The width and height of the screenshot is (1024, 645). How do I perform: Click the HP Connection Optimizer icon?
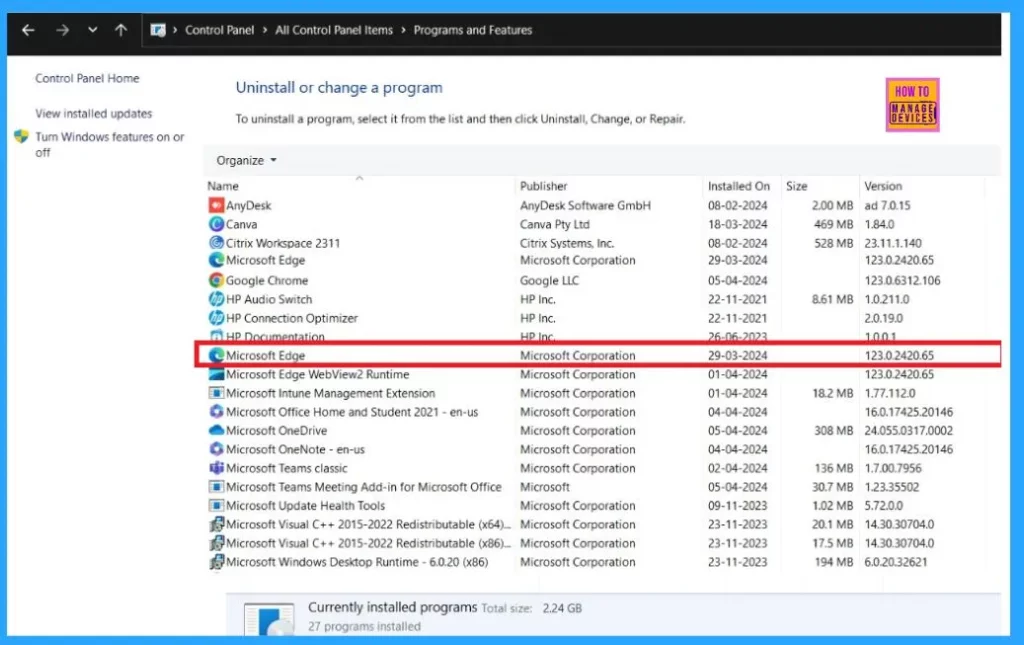[216, 318]
